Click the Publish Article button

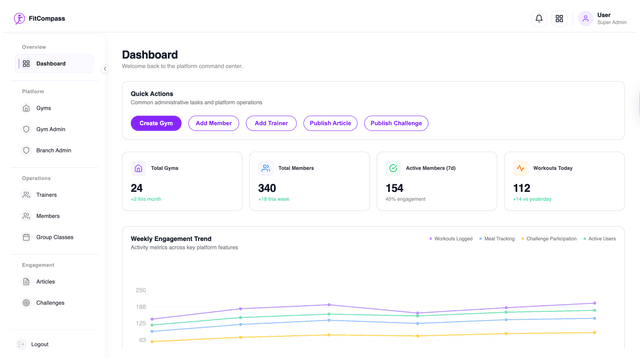click(330, 123)
